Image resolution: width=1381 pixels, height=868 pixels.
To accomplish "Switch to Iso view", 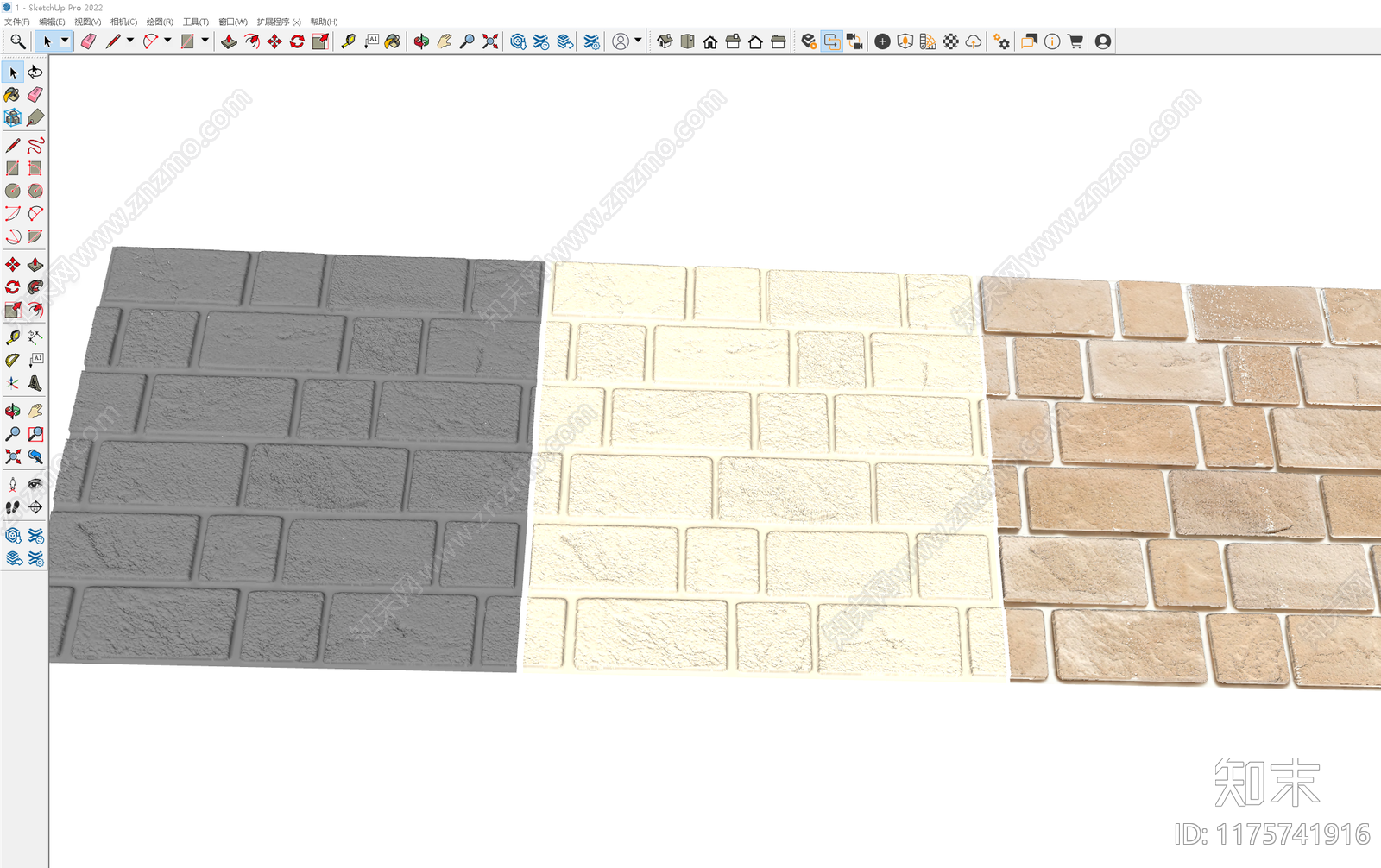I will tap(665, 41).
